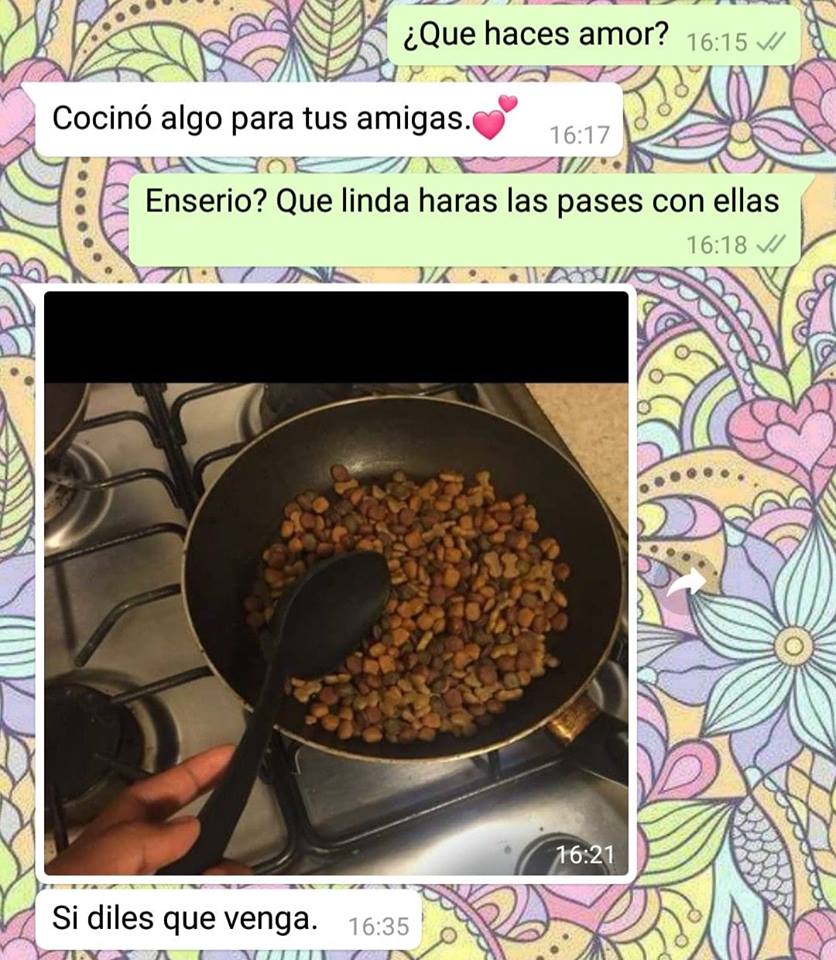Tap the forward arrow beside the photo
The image size is (836, 960).
687,582
